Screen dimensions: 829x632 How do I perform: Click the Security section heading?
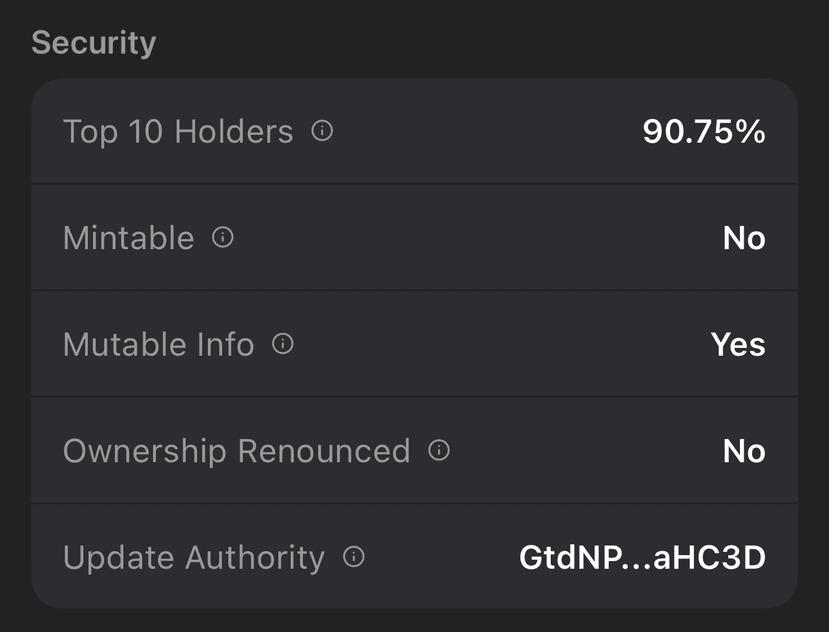(x=94, y=43)
